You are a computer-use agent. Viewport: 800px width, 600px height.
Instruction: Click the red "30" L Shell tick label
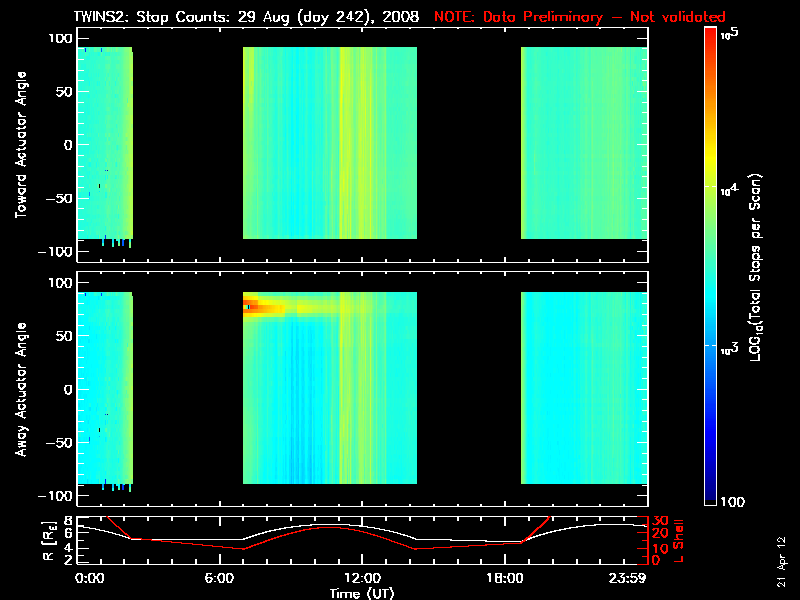click(660, 521)
